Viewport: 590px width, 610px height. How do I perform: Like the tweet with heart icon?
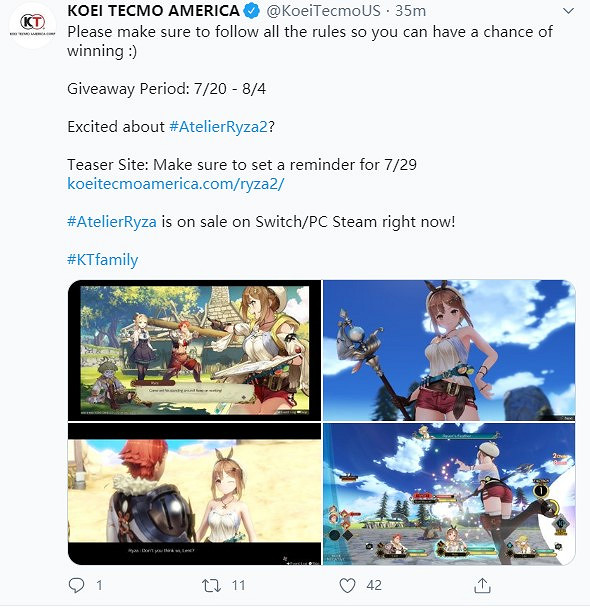347,585
